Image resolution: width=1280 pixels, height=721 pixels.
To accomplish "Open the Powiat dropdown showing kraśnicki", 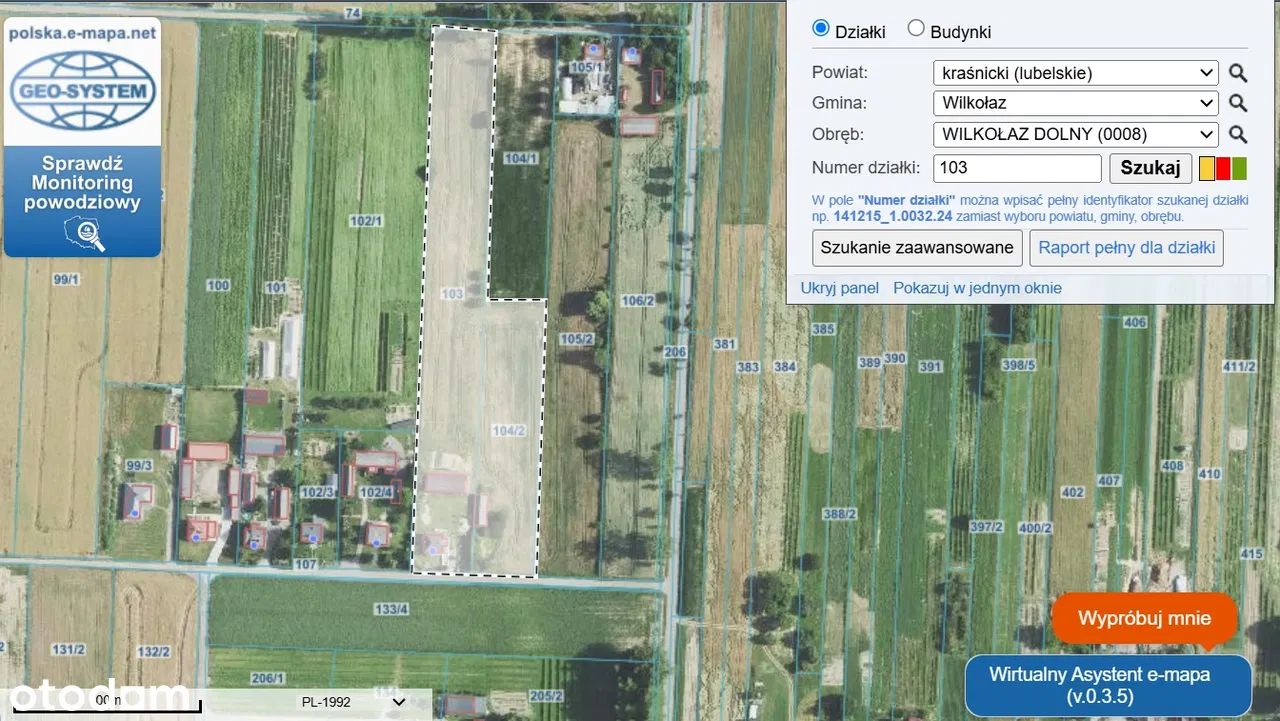I will tap(1075, 73).
